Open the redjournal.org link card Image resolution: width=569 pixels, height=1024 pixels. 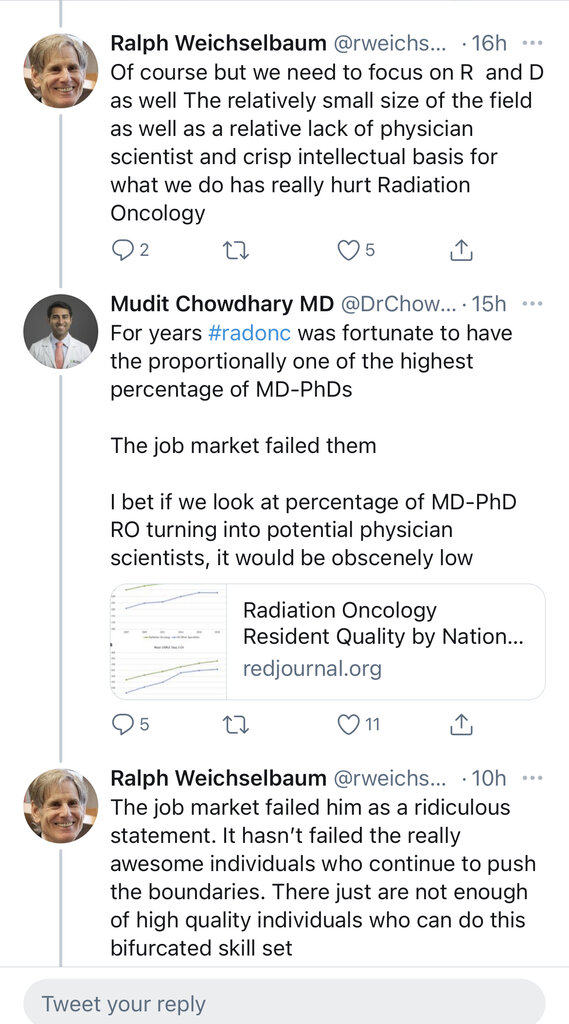328,641
